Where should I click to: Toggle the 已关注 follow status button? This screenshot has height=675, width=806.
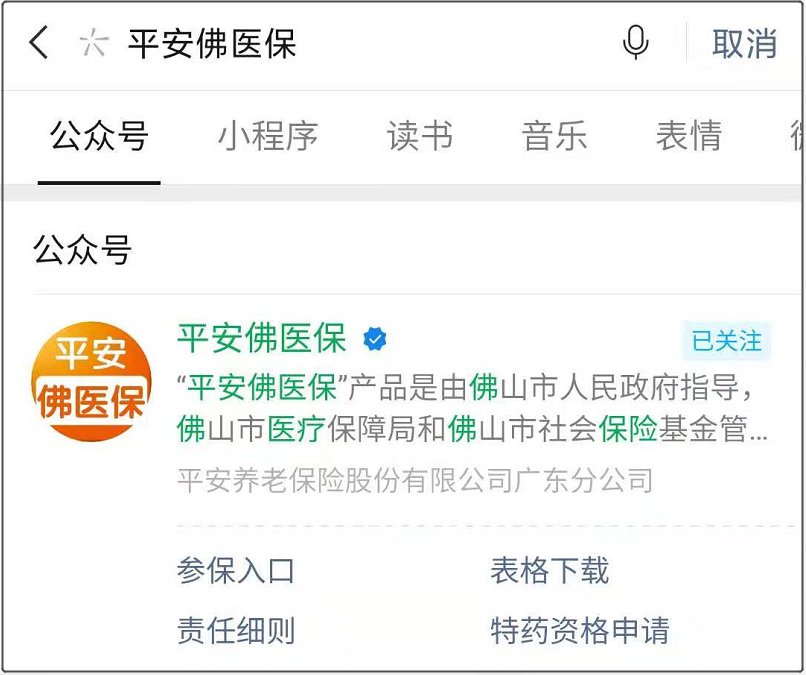point(726,341)
